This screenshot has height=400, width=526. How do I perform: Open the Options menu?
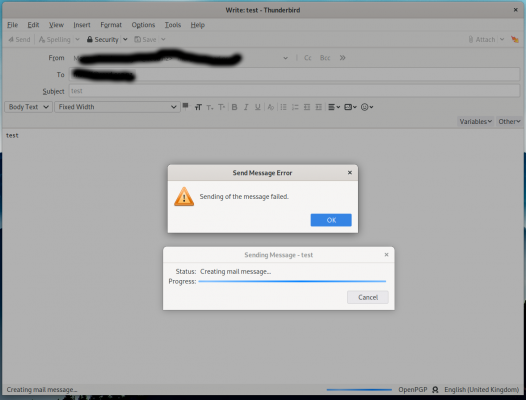click(x=143, y=25)
